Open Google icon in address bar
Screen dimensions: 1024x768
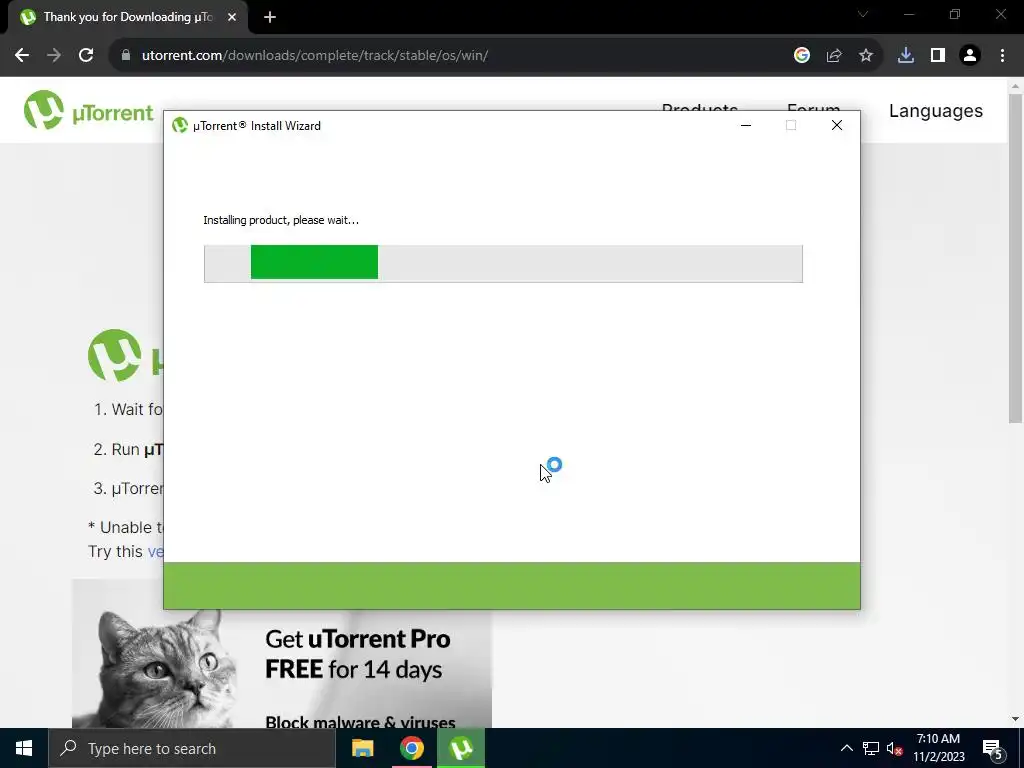pyautogui.click(x=801, y=56)
